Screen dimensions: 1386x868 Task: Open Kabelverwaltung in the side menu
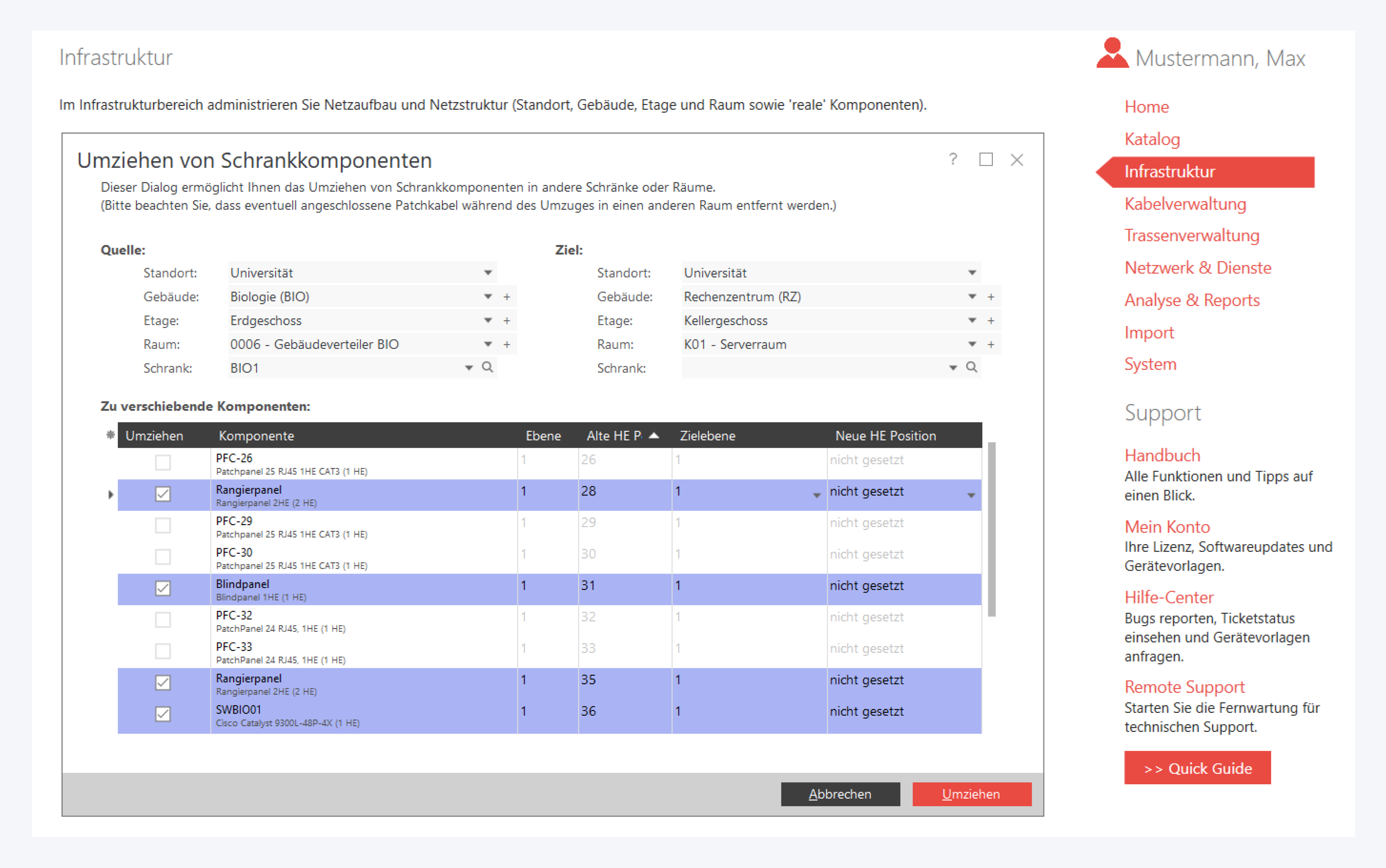(1184, 204)
